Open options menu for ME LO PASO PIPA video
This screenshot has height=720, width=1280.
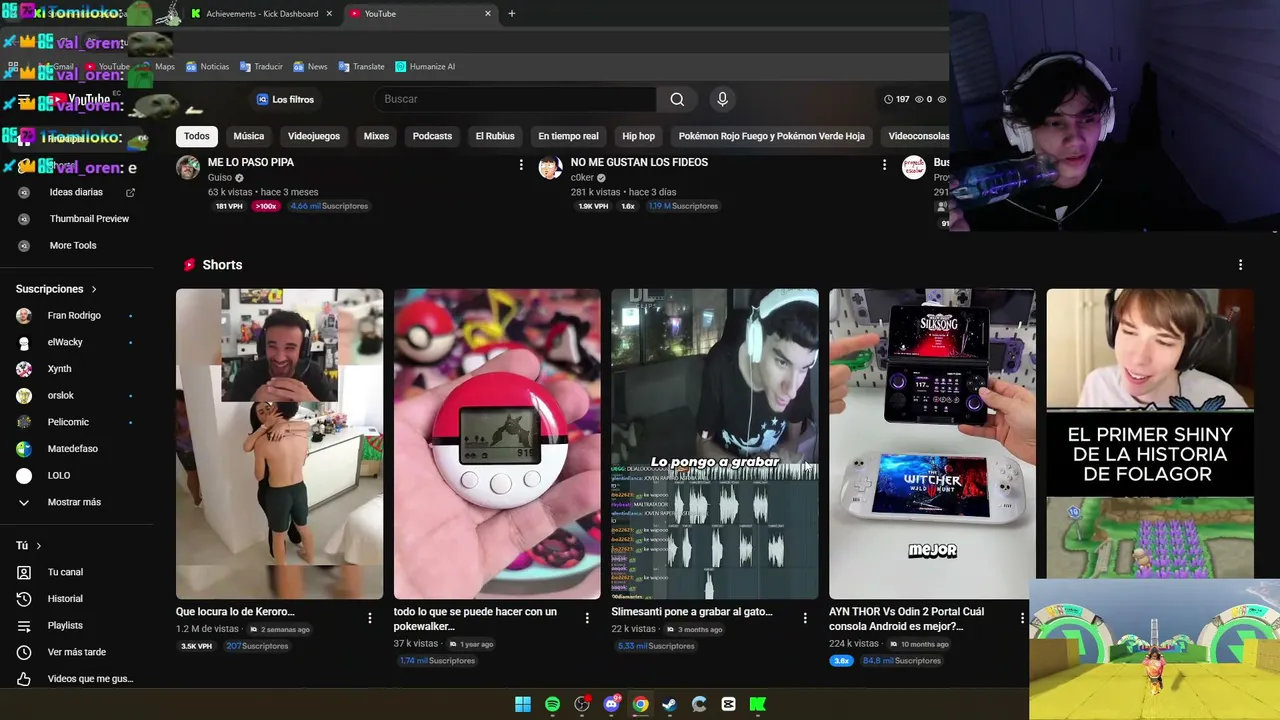(521, 164)
